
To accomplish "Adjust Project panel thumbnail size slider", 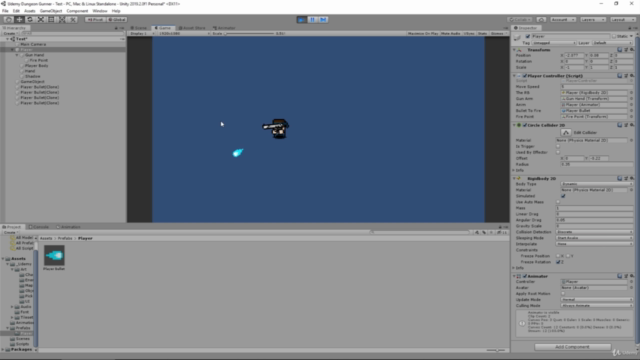I will 496,350.
